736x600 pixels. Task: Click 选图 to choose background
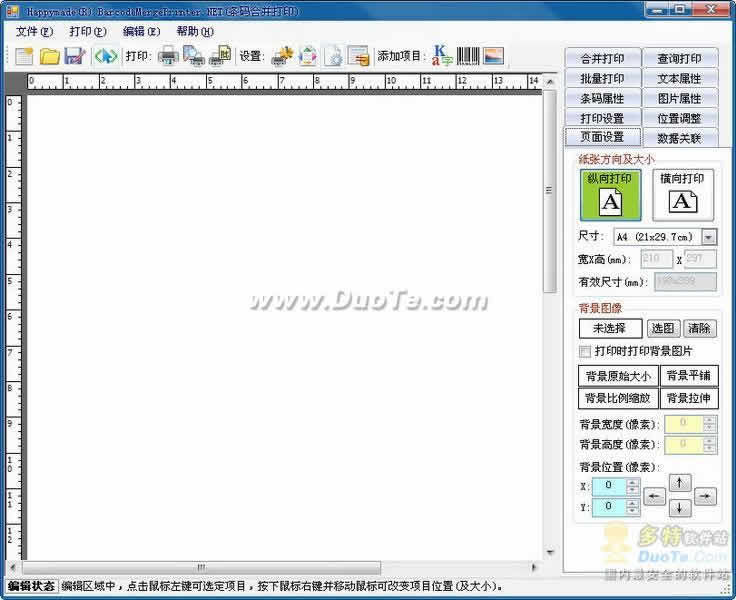(663, 328)
